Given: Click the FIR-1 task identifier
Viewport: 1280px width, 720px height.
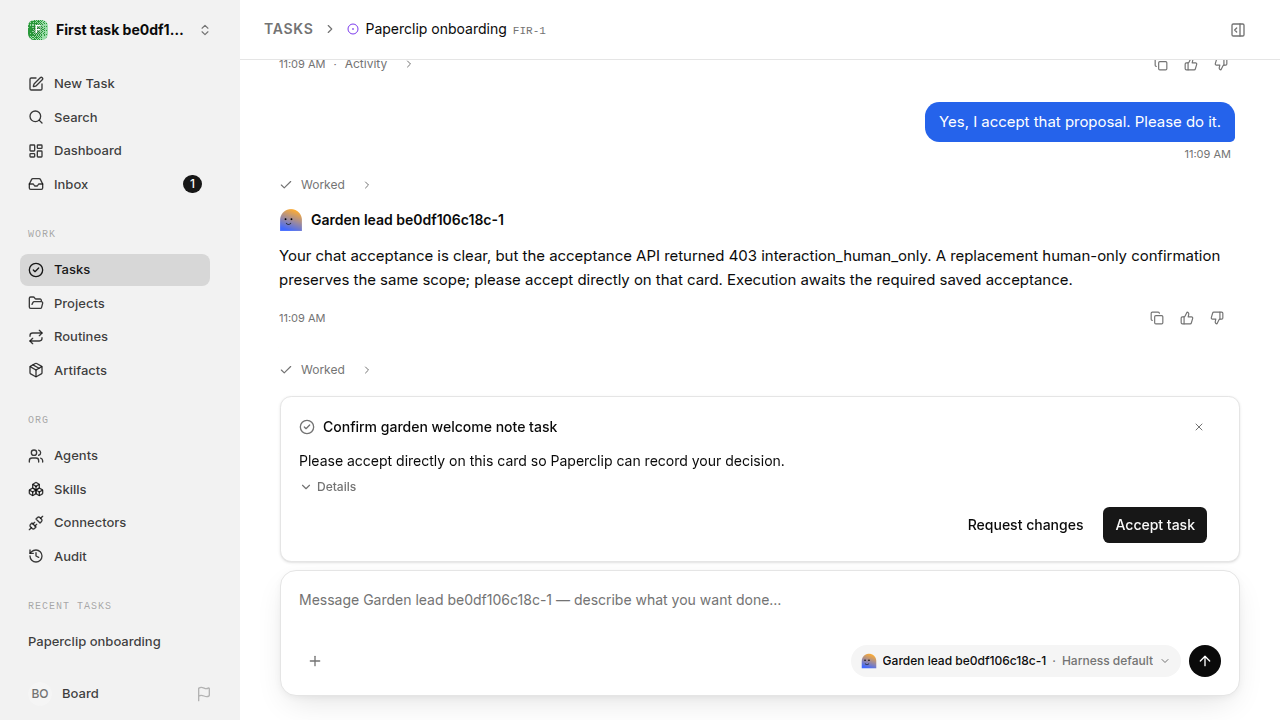Looking at the screenshot, I should [x=529, y=31].
